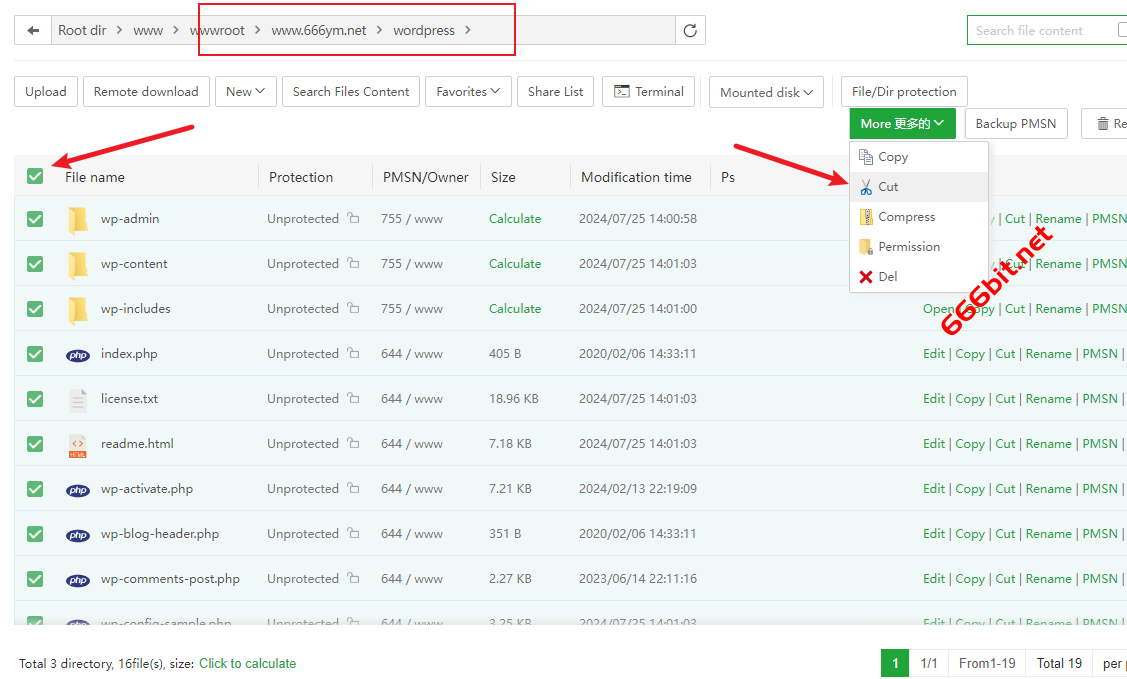Click the readme.html file icon
The height and width of the screenshot is (679, 1127).
click(x=78, y=444)
